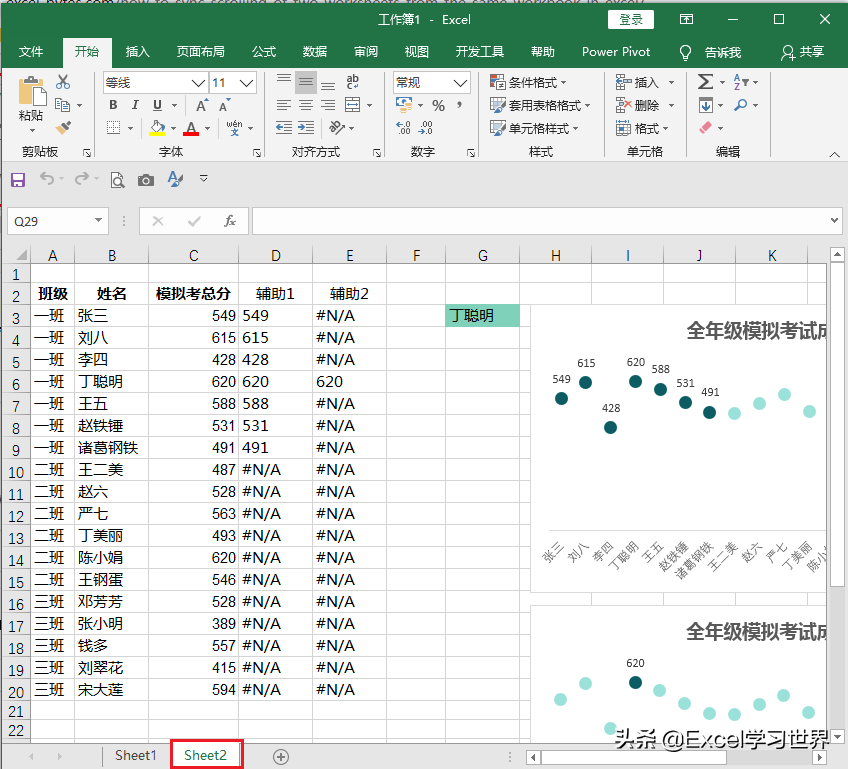Toggle Wrap Text
848x769 pixels.
pos(353,82)
